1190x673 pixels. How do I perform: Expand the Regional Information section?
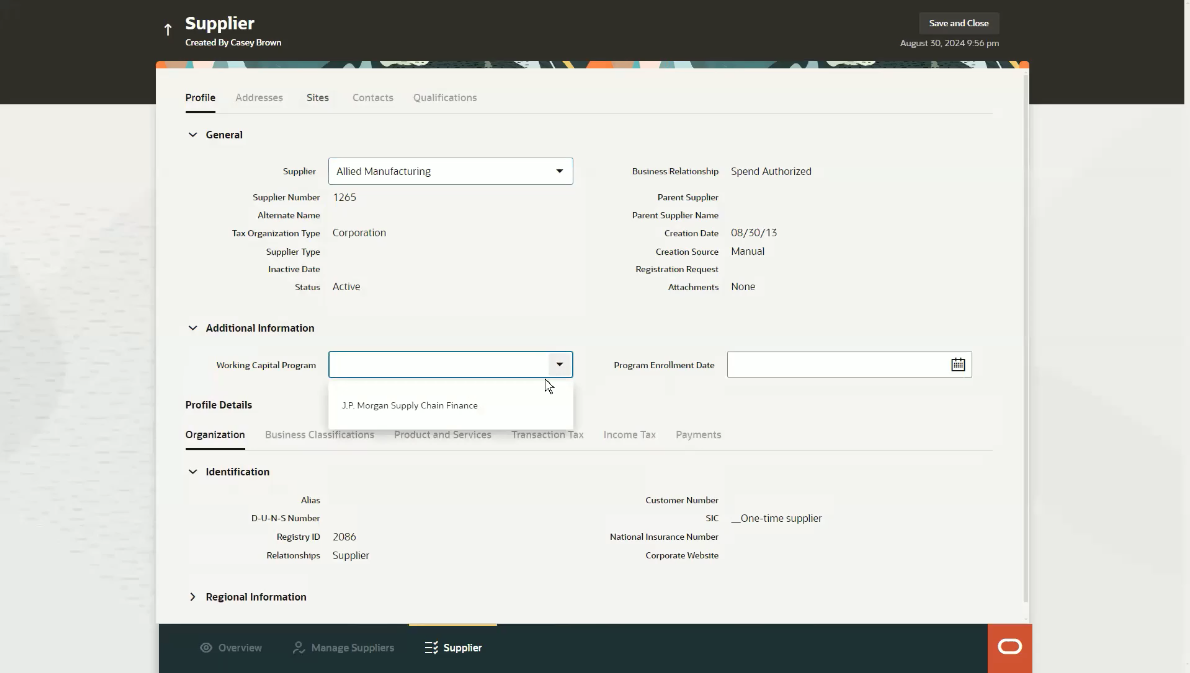coord(193,597)
